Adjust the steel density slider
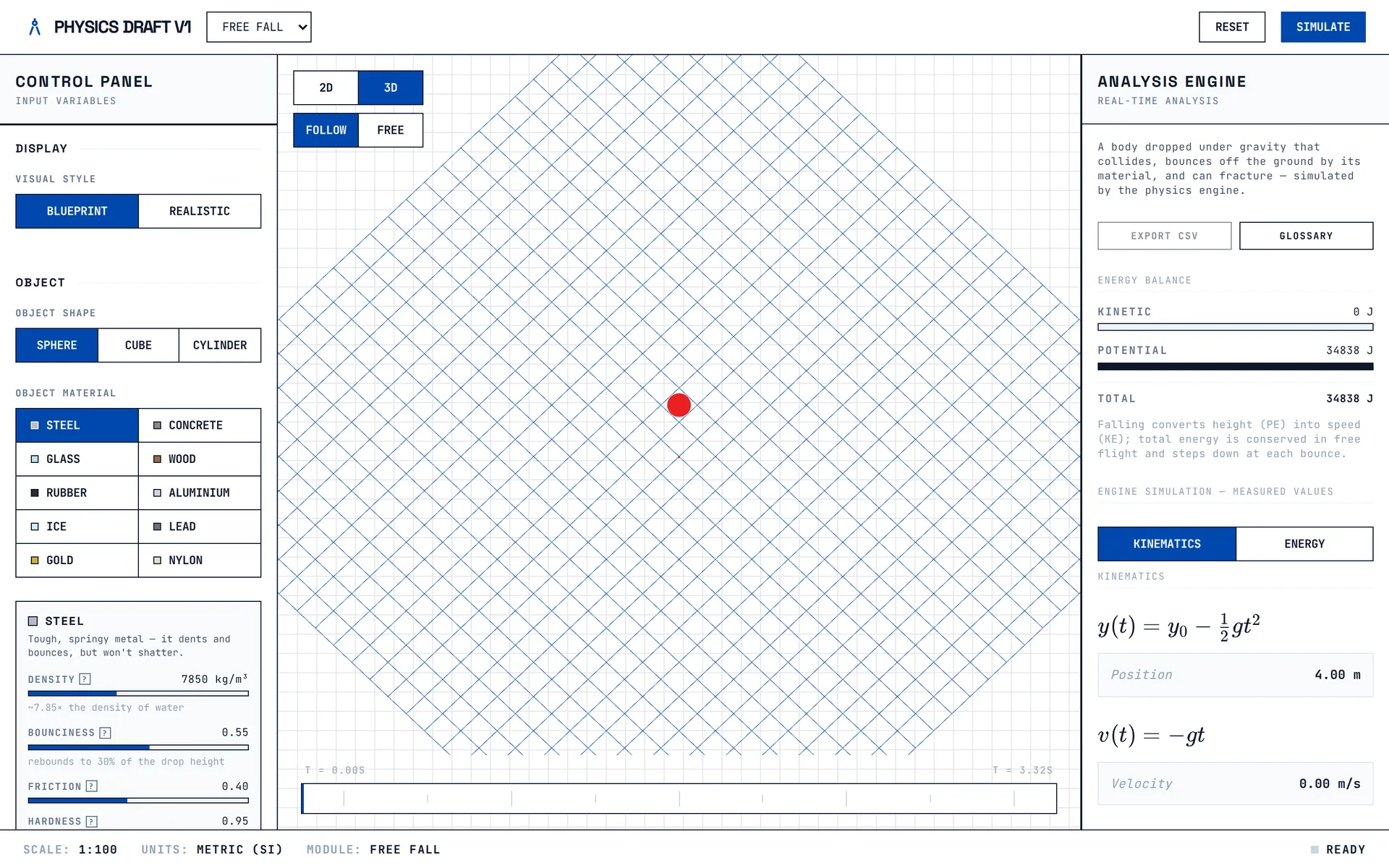 [138, 694]
